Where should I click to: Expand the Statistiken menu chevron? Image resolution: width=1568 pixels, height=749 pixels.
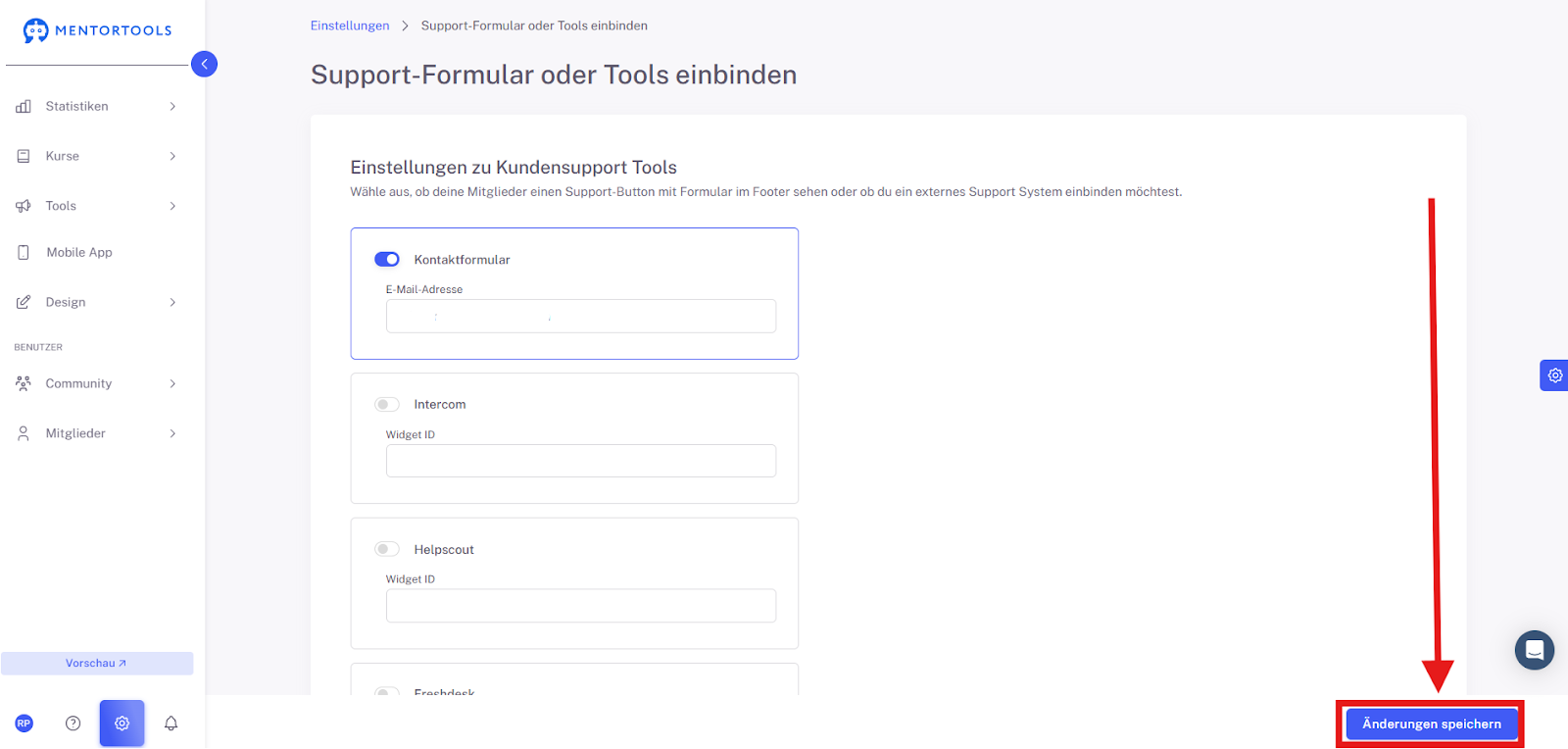pos(172,106)
